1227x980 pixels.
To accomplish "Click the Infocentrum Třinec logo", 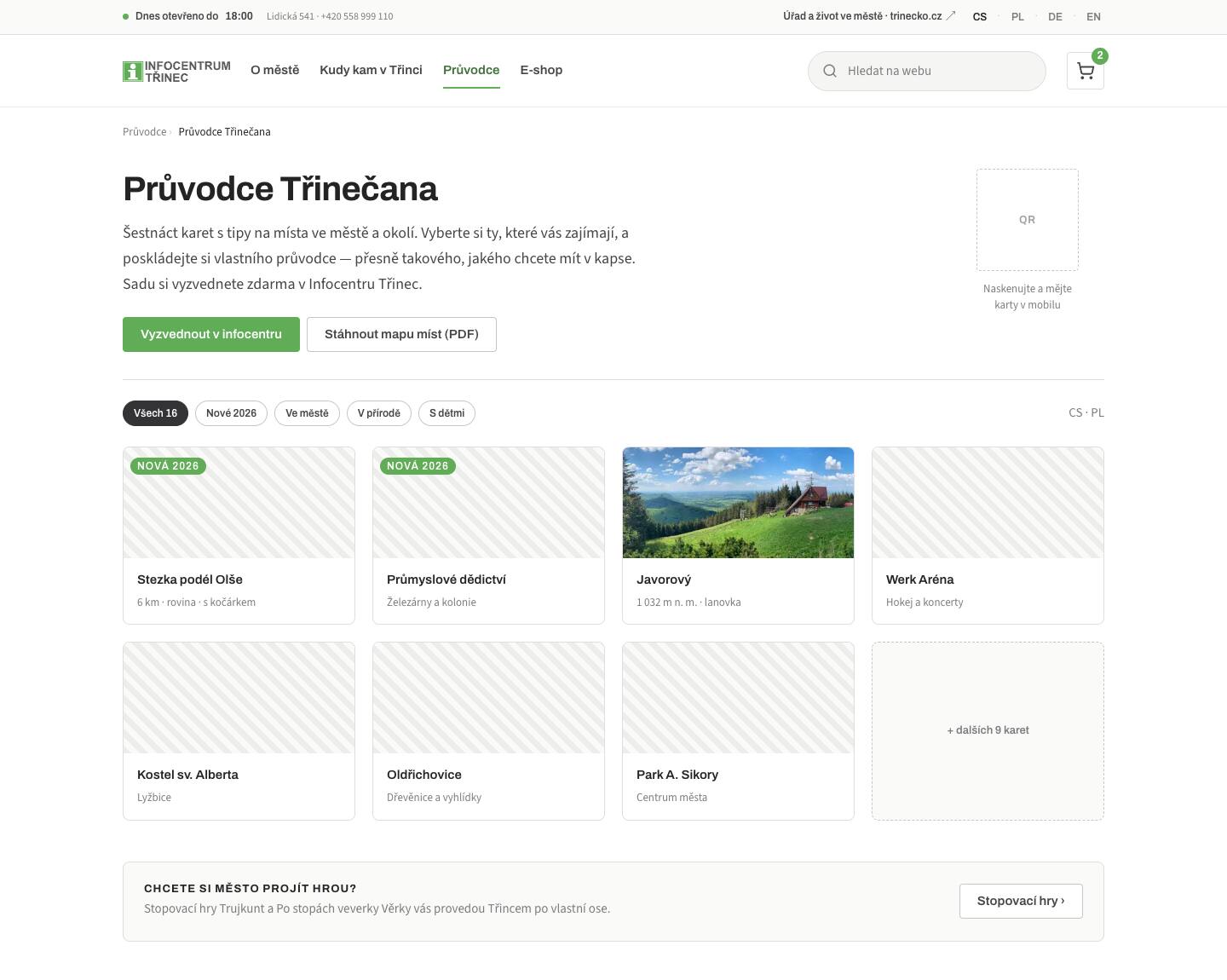I will click(176, 72).
